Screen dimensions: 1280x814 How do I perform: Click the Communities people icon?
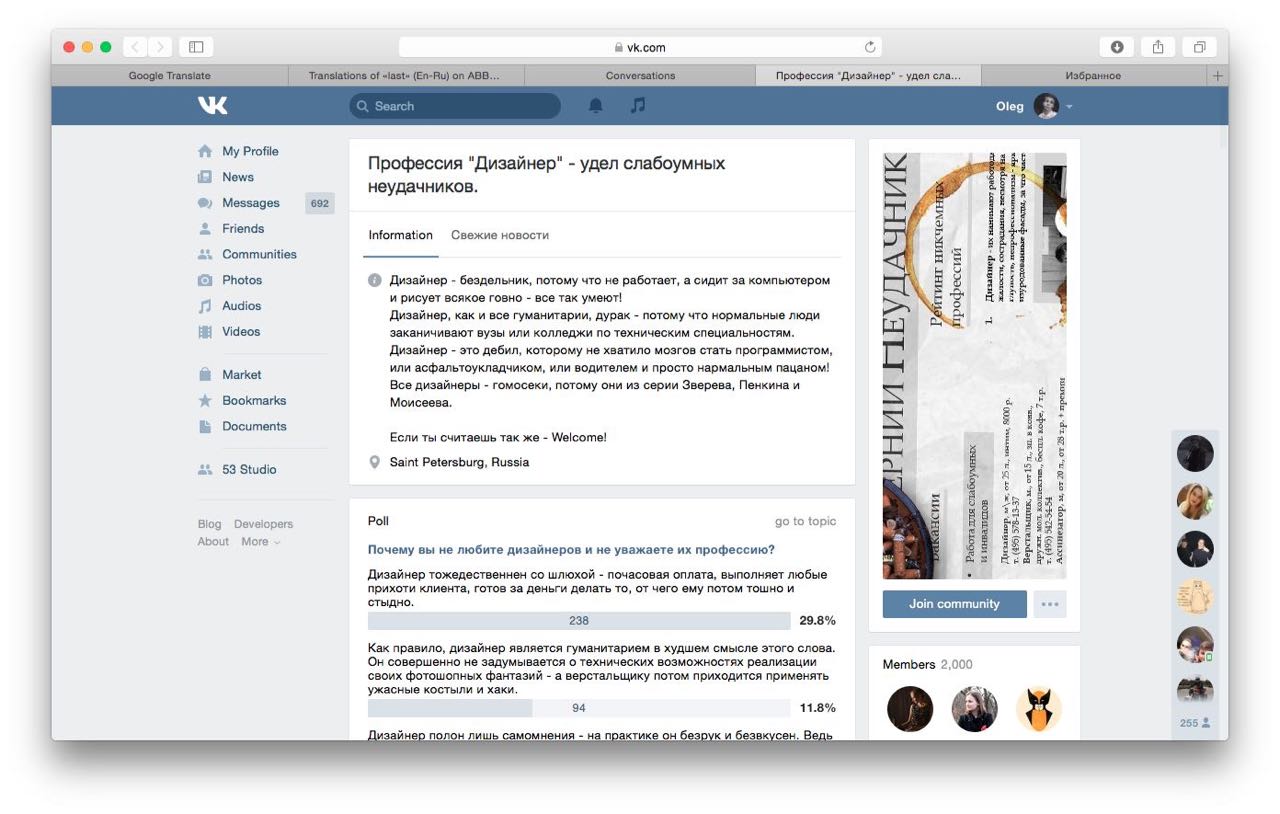205,254
